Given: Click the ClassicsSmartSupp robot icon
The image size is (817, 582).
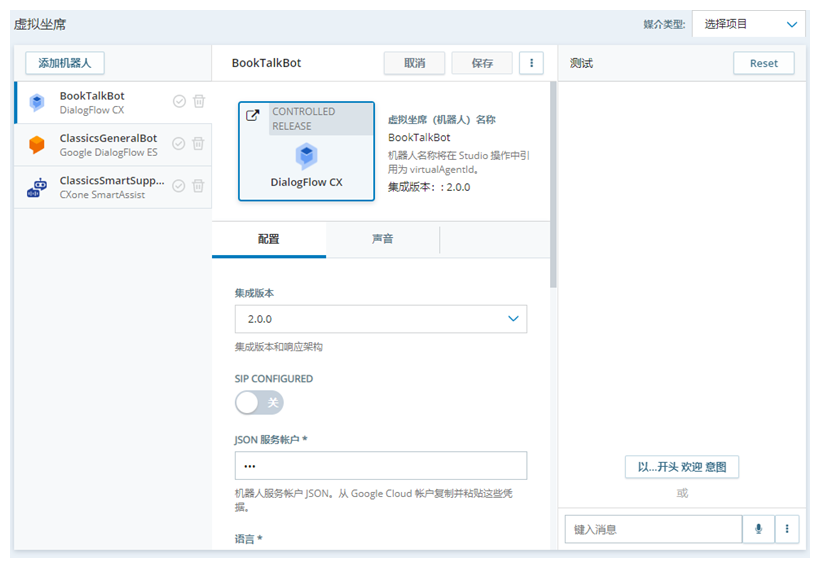Looking at the screenshot, I should click(x=37, y=188).
